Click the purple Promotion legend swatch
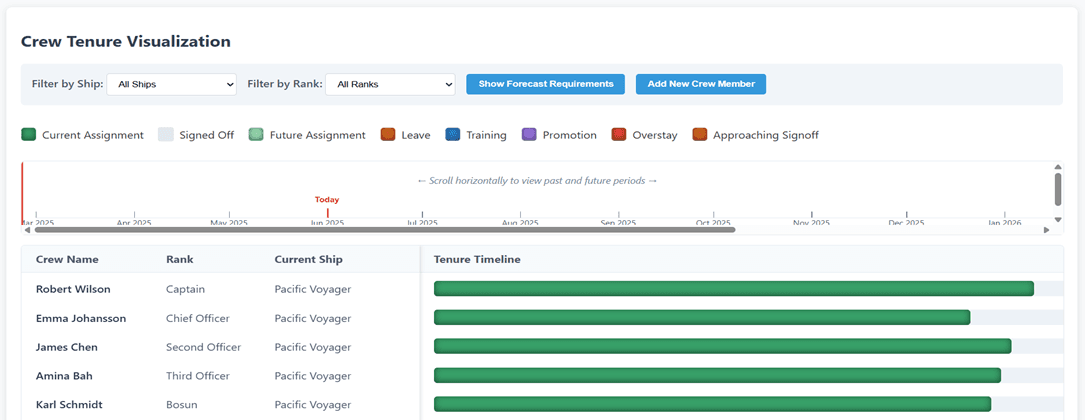The image size is (1085, 420). (x=529, y=135)
